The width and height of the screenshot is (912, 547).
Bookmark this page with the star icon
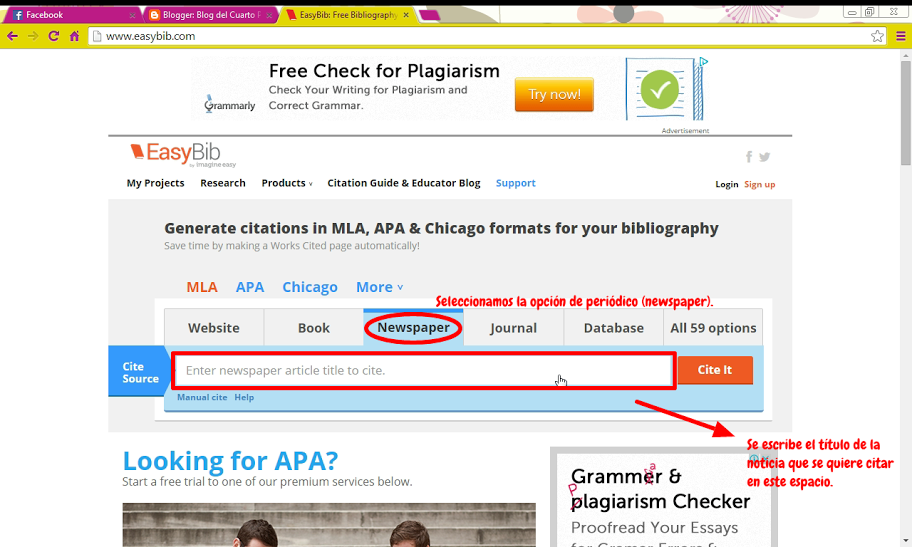[x=877, y=36]
